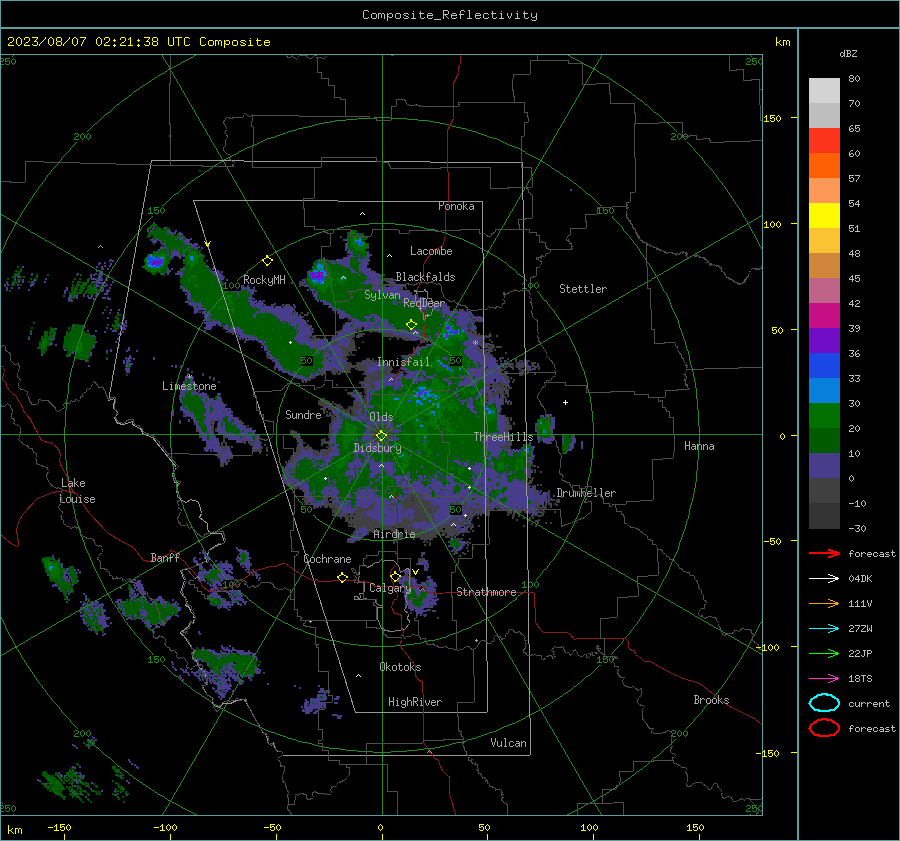This screenshot has height=841, width=900.
Task: Click the Innisfail city label
Action: (403, 362)
